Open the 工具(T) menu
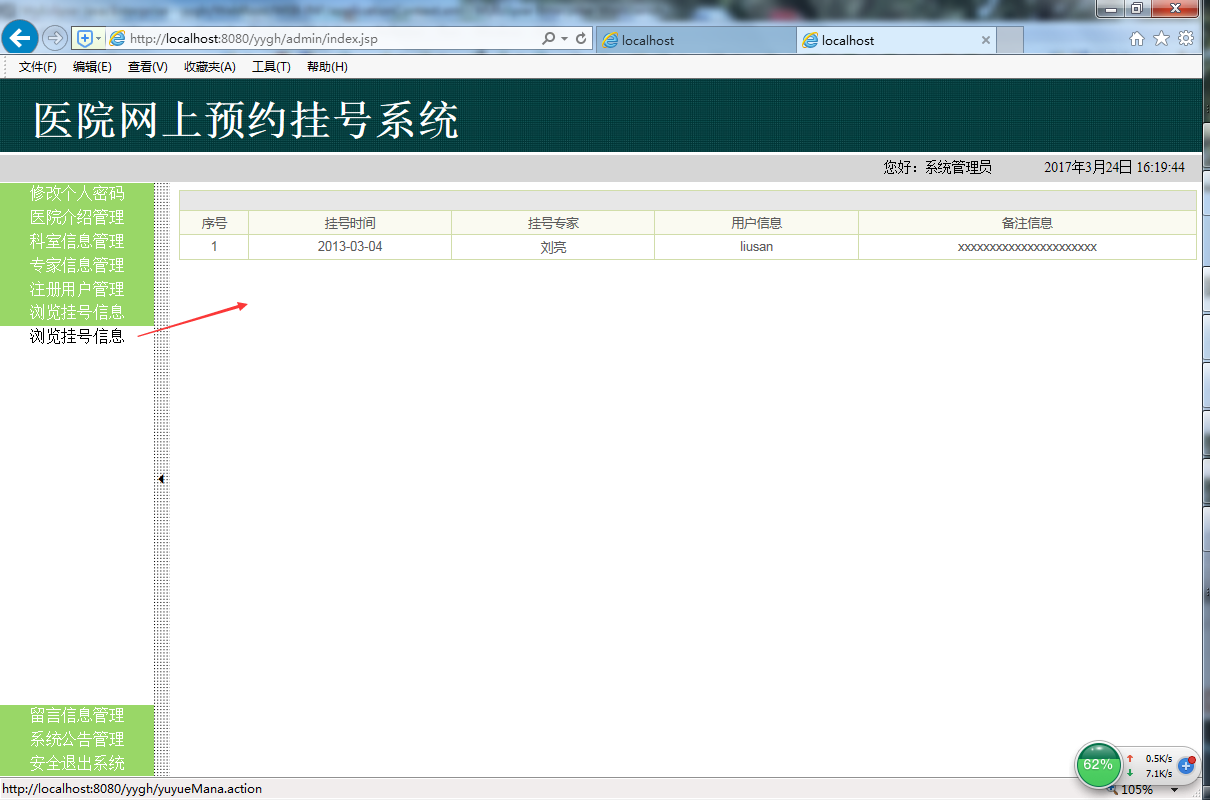 [x=271, y=67]
